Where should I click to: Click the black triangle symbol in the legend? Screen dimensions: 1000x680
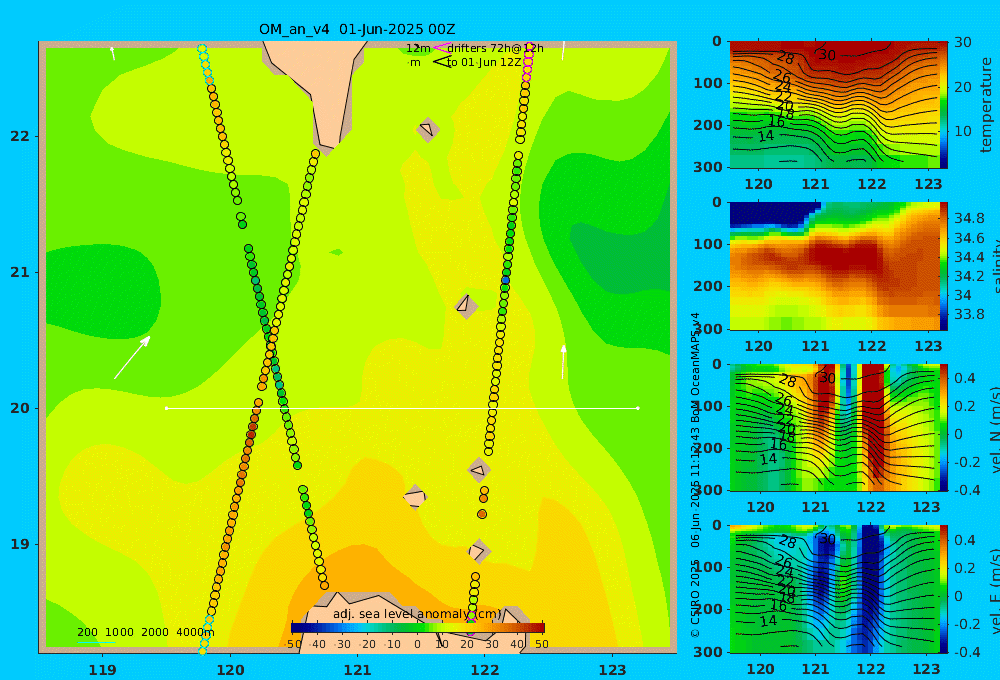[x=441, y=61]
